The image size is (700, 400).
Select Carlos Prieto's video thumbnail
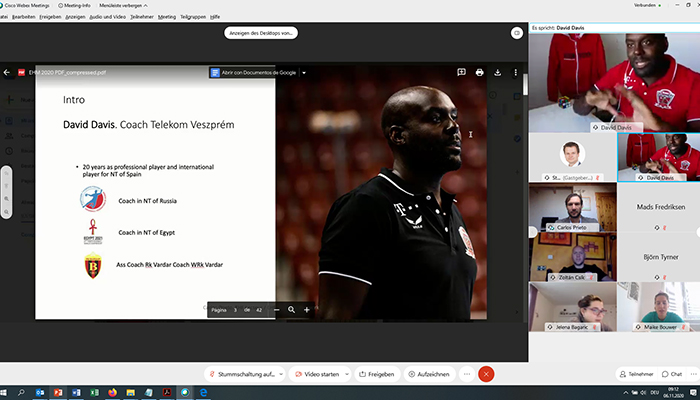click(572, 208)
